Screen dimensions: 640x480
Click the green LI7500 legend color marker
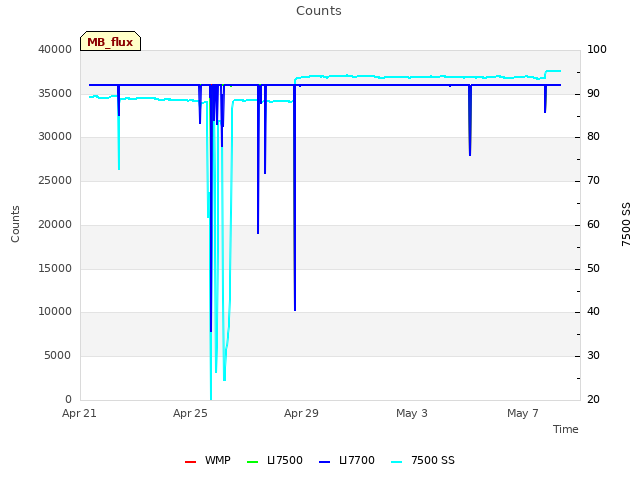[253, 462]
